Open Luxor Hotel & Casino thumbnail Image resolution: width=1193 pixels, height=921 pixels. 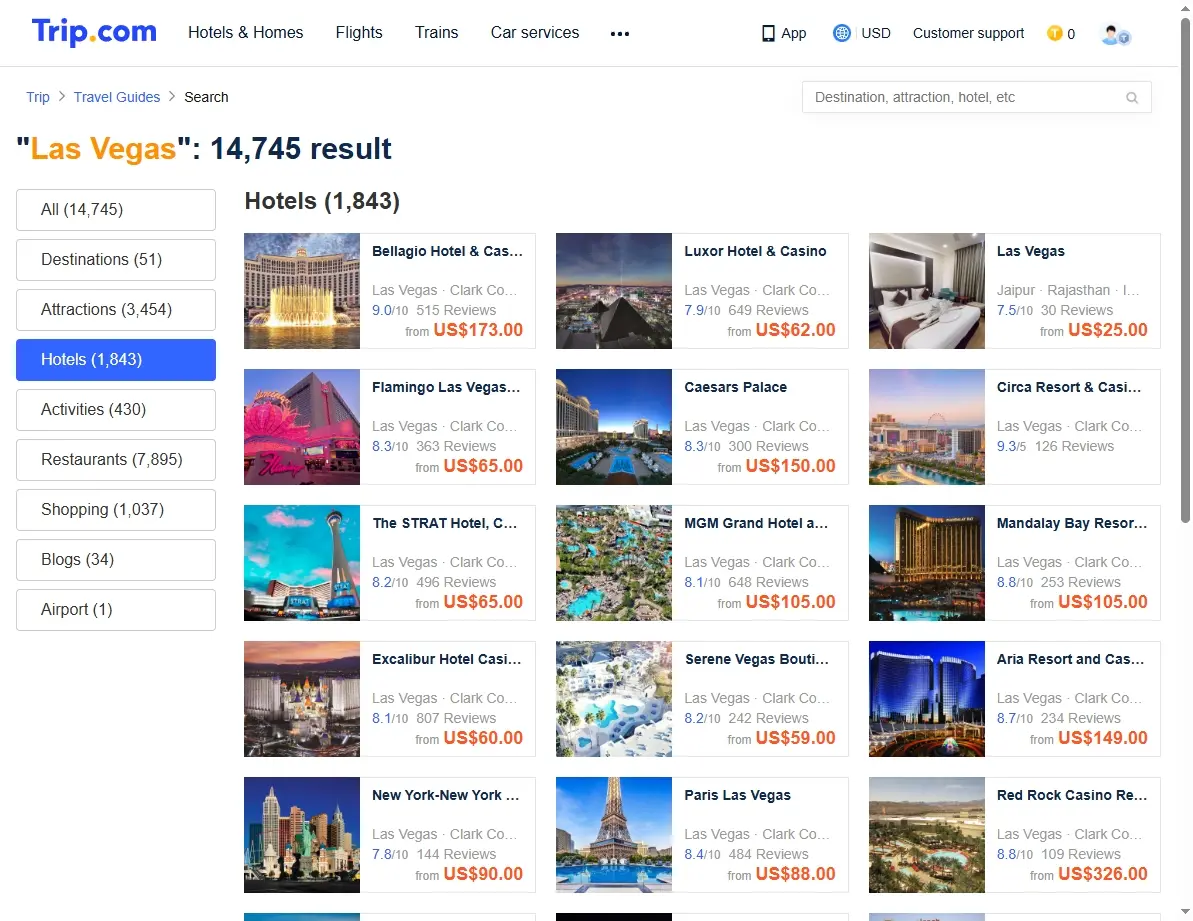(614, 291)
